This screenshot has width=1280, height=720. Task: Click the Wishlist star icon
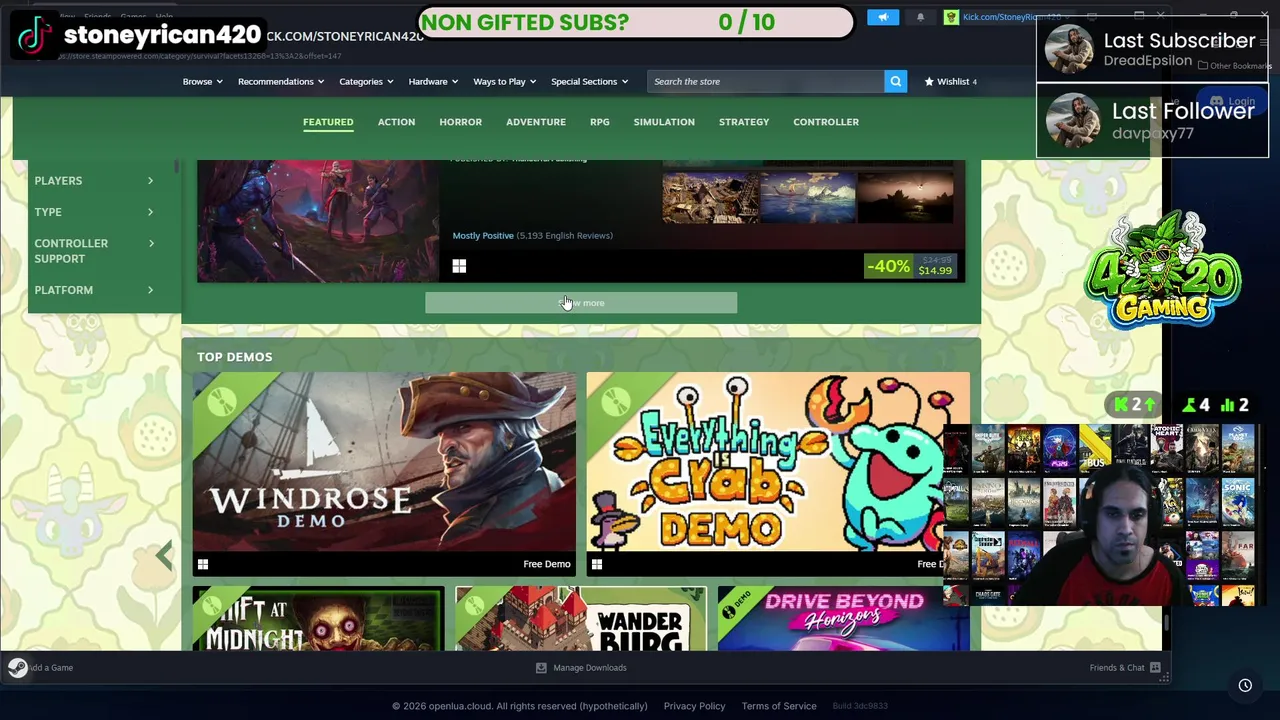coord(929,82)
